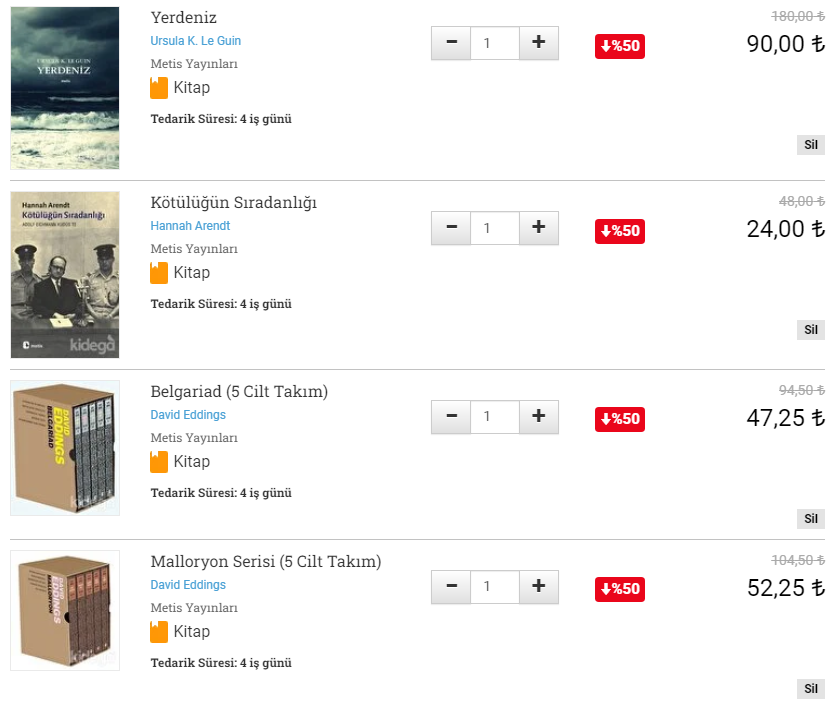Open the Belgariad (5 Cilt Takım) title
The image size is (834, 701).
click(x=239, y=391)
